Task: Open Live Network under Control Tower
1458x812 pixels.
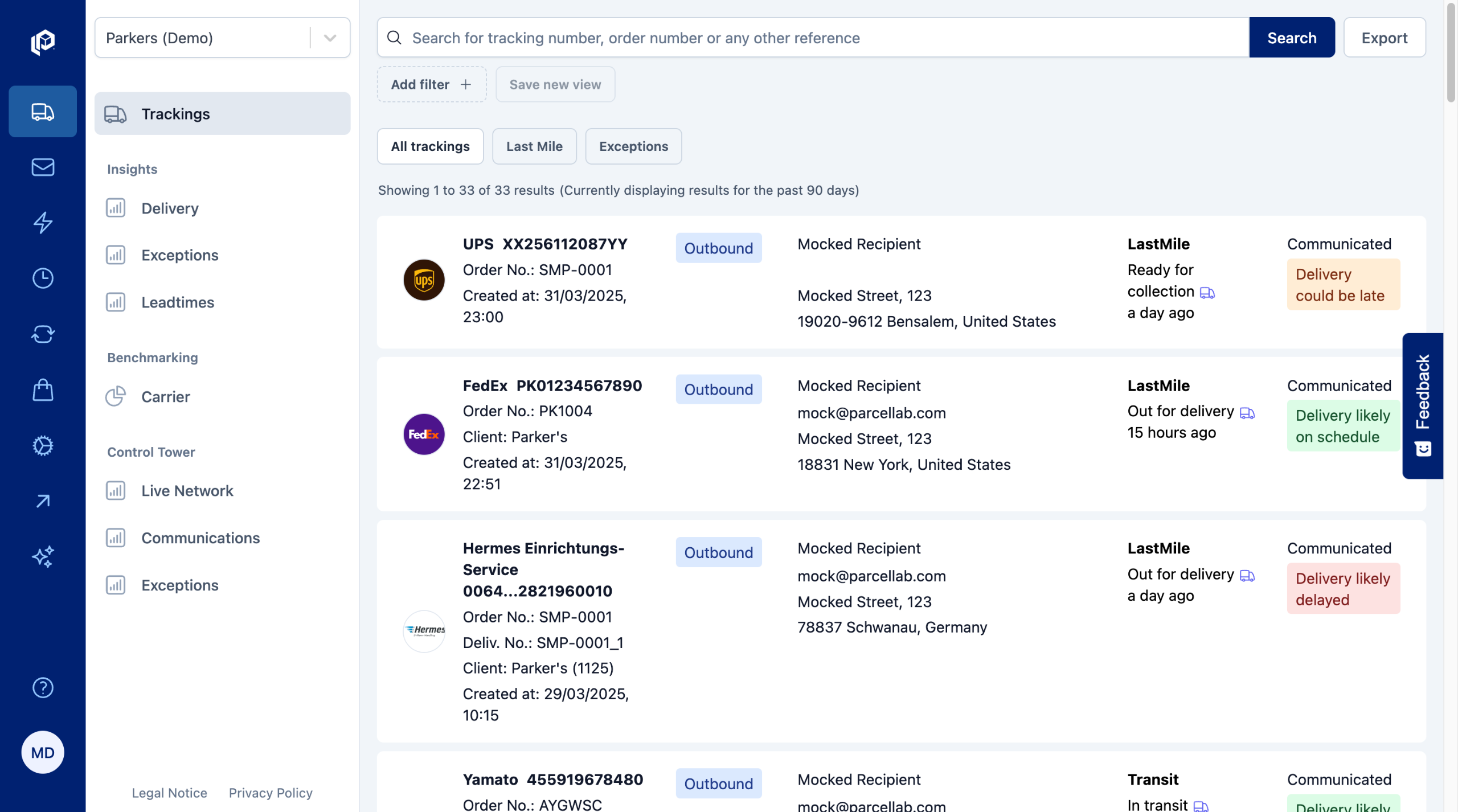Action: 187,491
